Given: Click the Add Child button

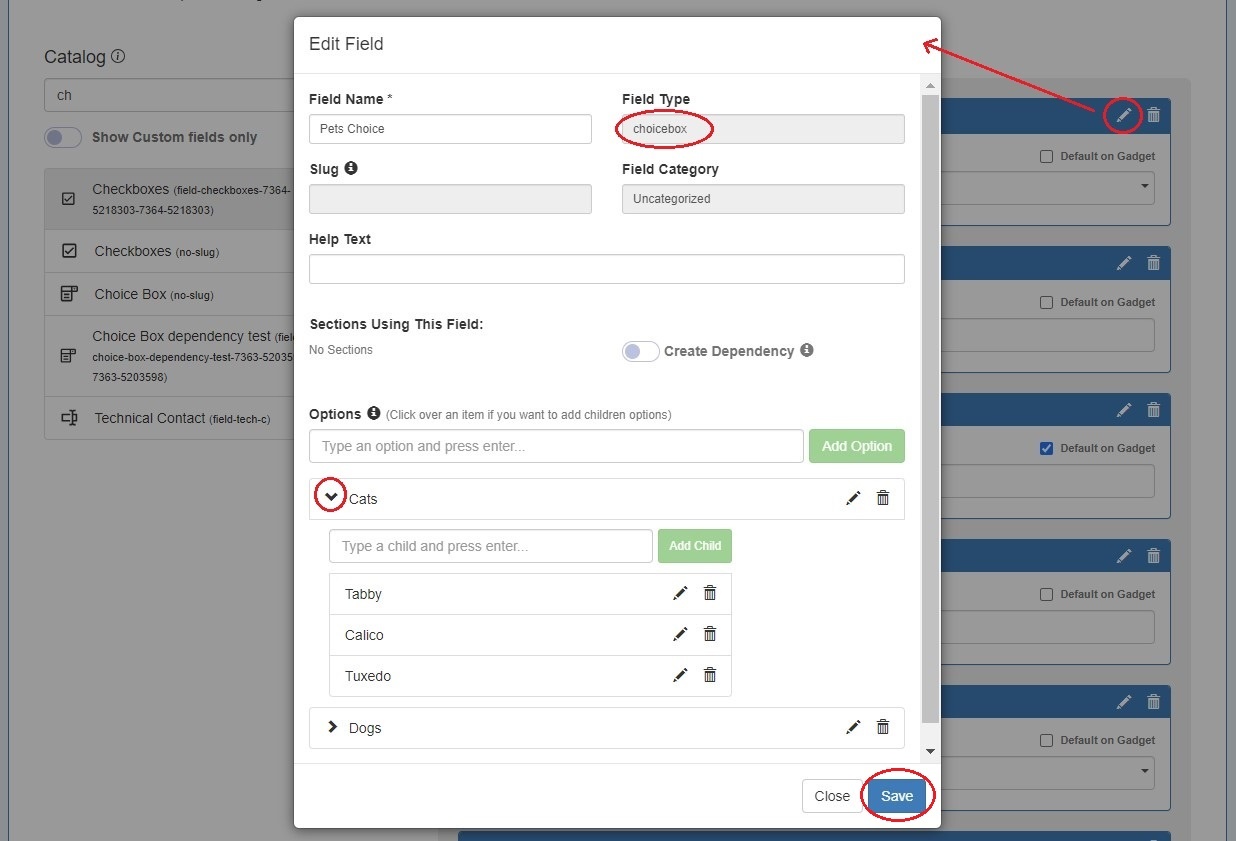Looking at the screenshot, I should [694, 546].
